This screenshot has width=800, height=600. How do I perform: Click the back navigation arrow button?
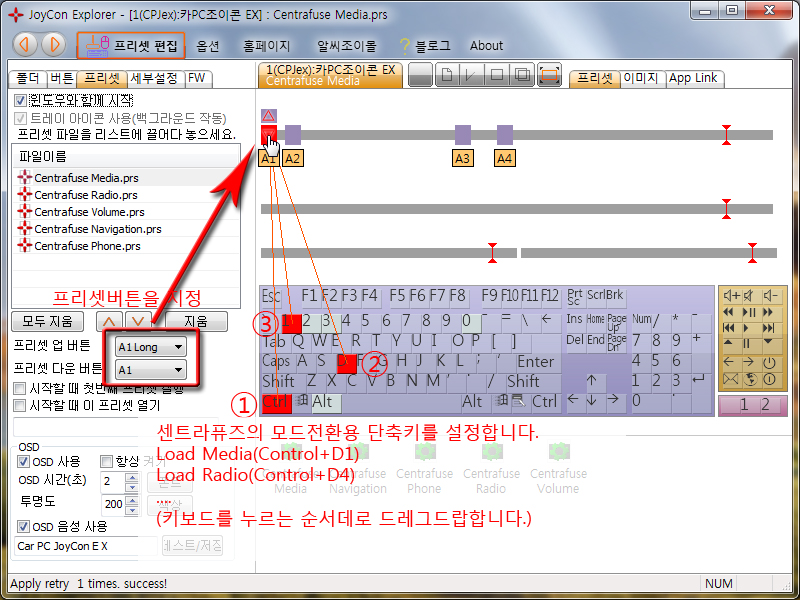point(24,45)
